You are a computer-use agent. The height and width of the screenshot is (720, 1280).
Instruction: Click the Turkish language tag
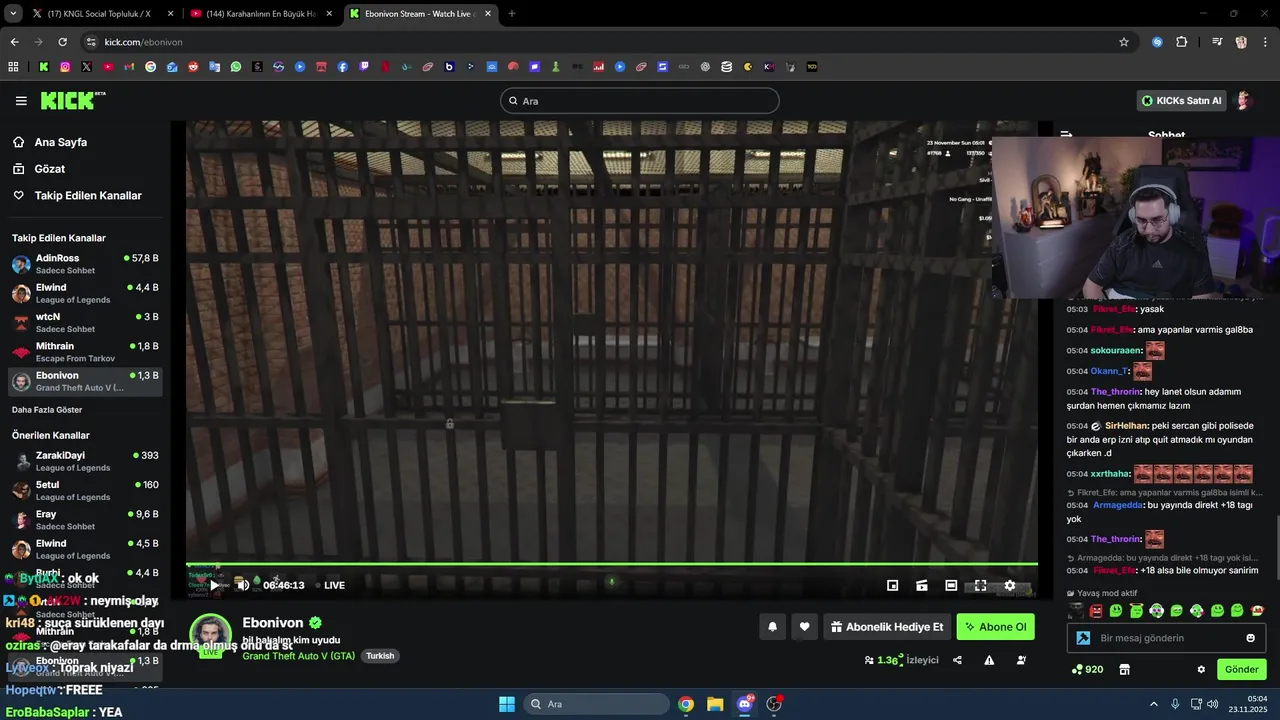pos(380,656)
